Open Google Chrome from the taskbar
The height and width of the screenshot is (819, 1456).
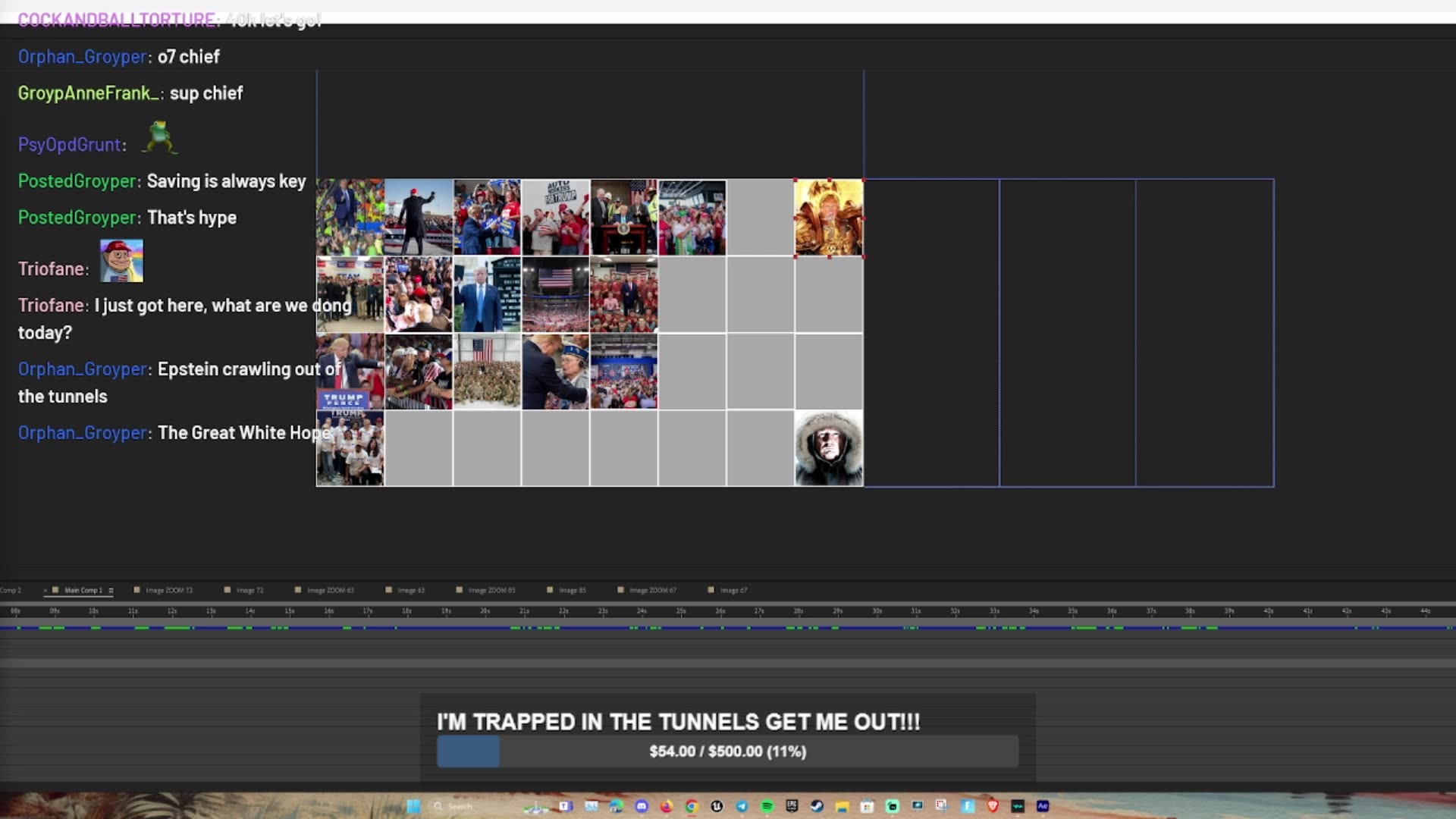[692, 806]
